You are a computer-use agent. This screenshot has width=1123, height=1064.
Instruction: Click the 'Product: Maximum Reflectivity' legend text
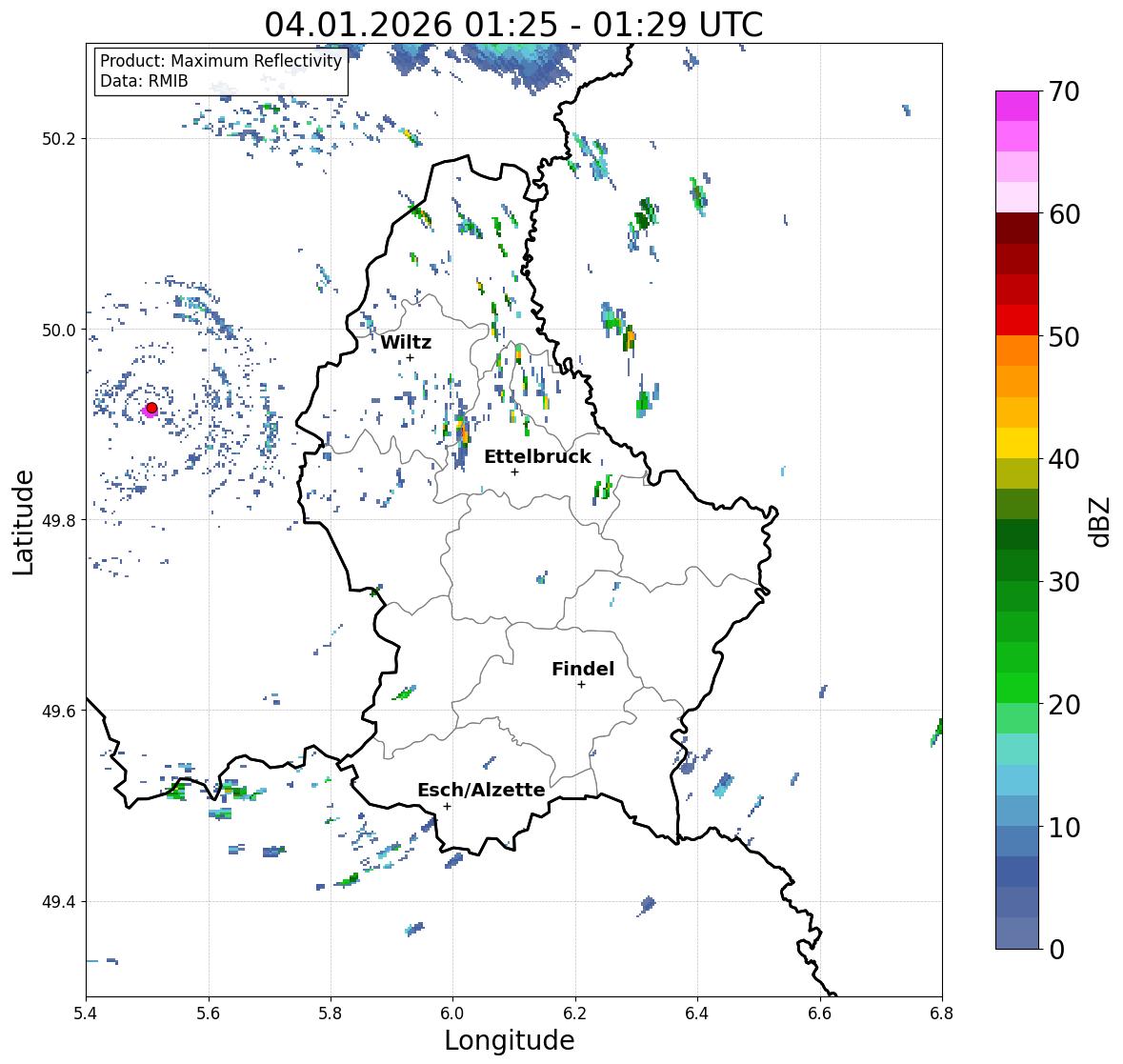click(x=221, y=61)
